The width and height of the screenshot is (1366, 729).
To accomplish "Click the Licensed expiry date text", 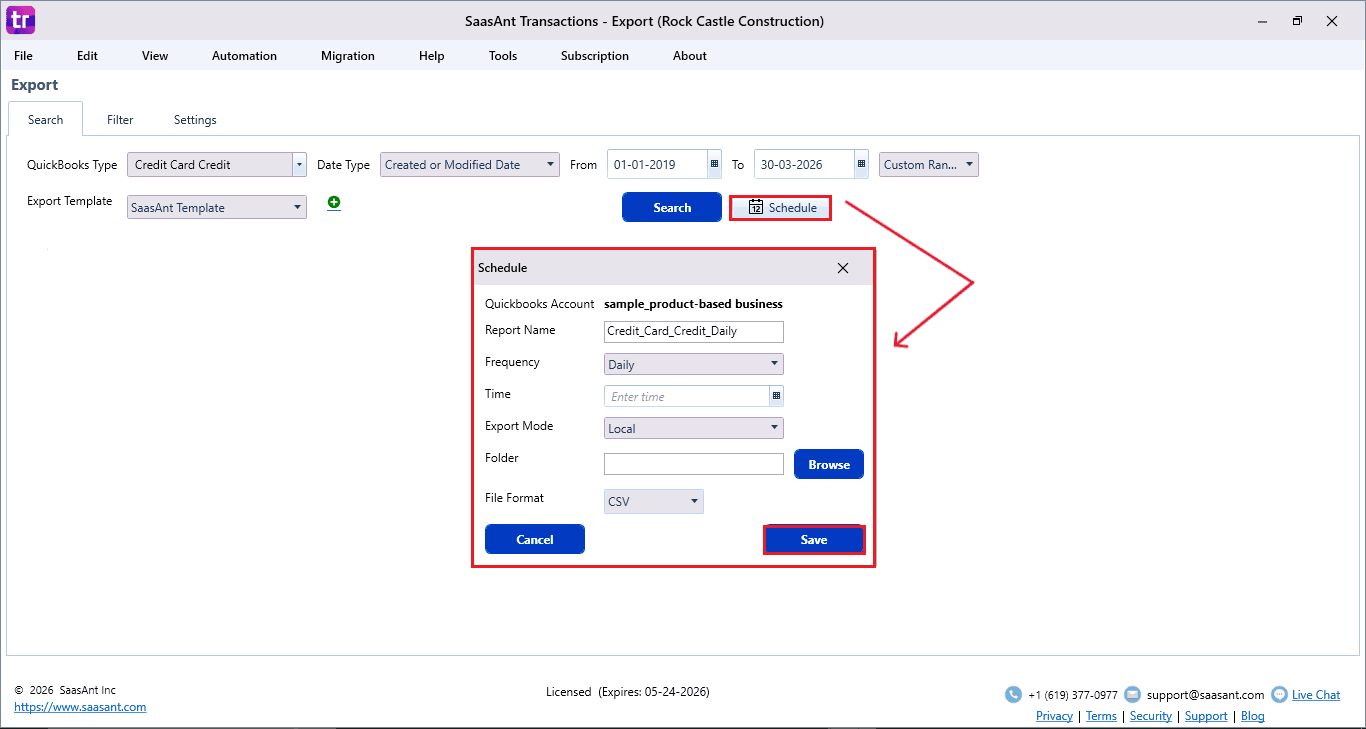I will click(628, 692).
